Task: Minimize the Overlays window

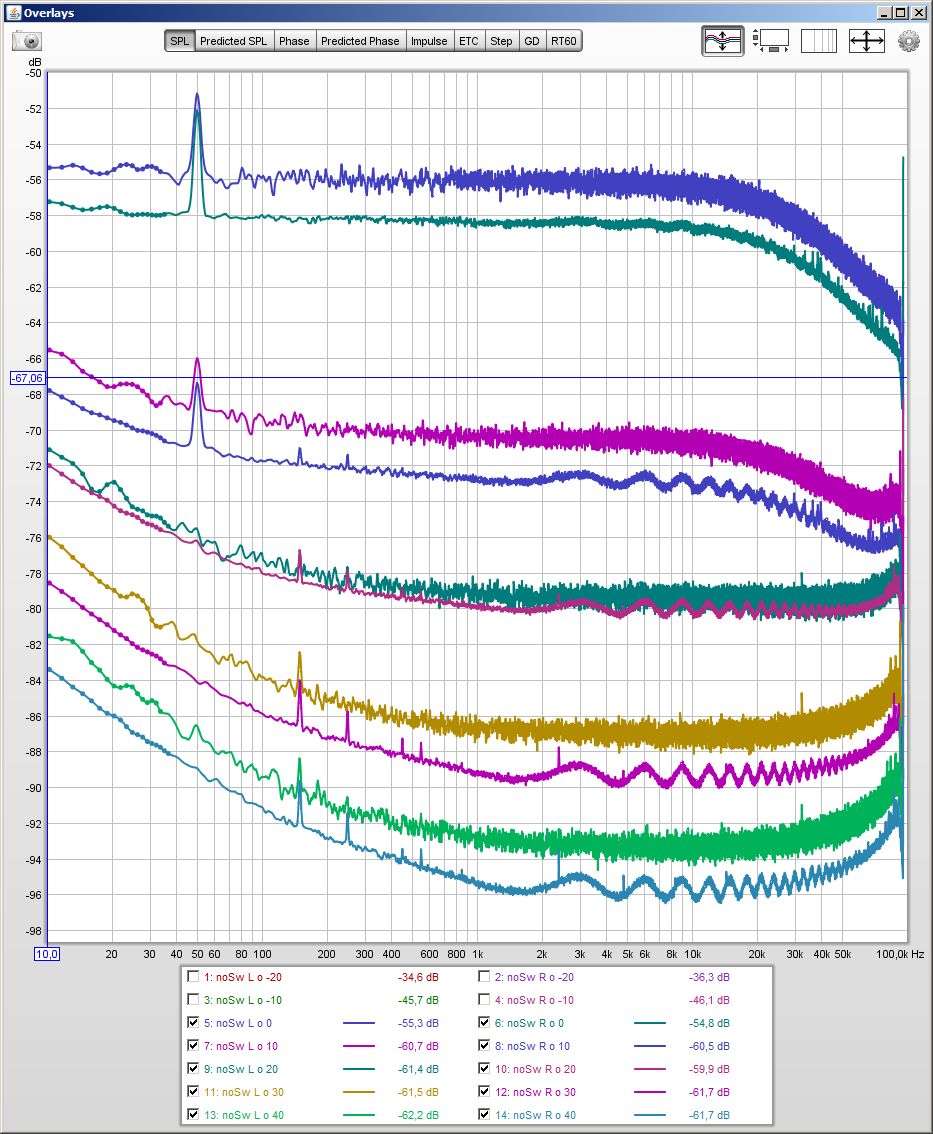Action: 885,12
